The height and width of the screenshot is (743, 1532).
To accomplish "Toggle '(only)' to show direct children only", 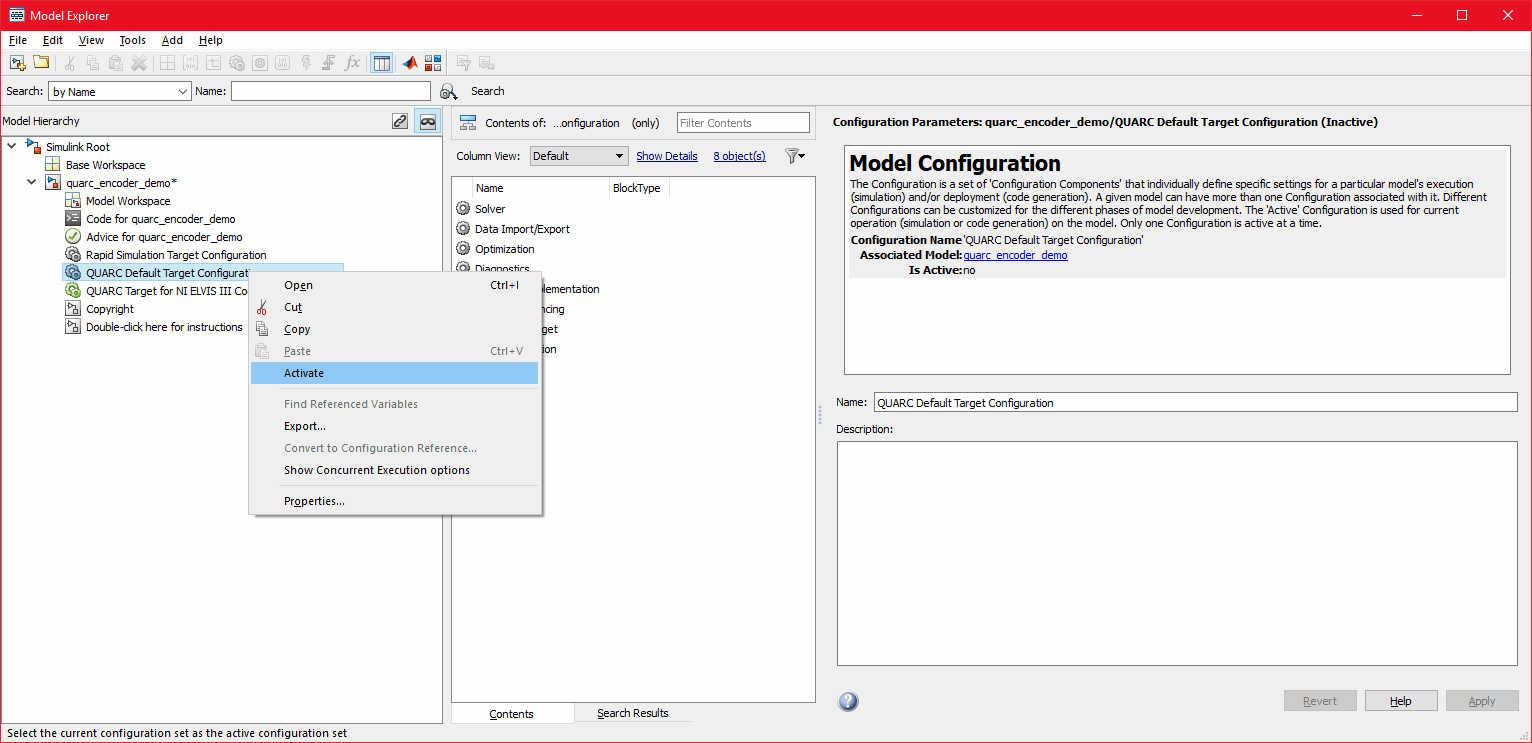I will pos(645,122).
